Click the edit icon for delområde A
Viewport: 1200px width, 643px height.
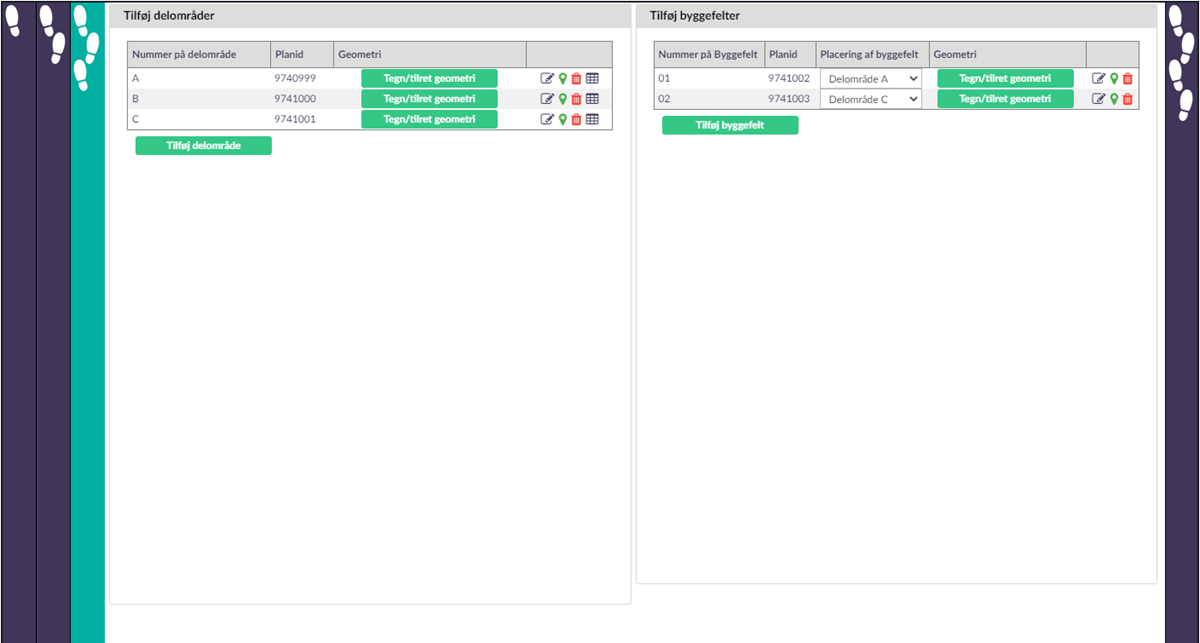tap(546, 79)
